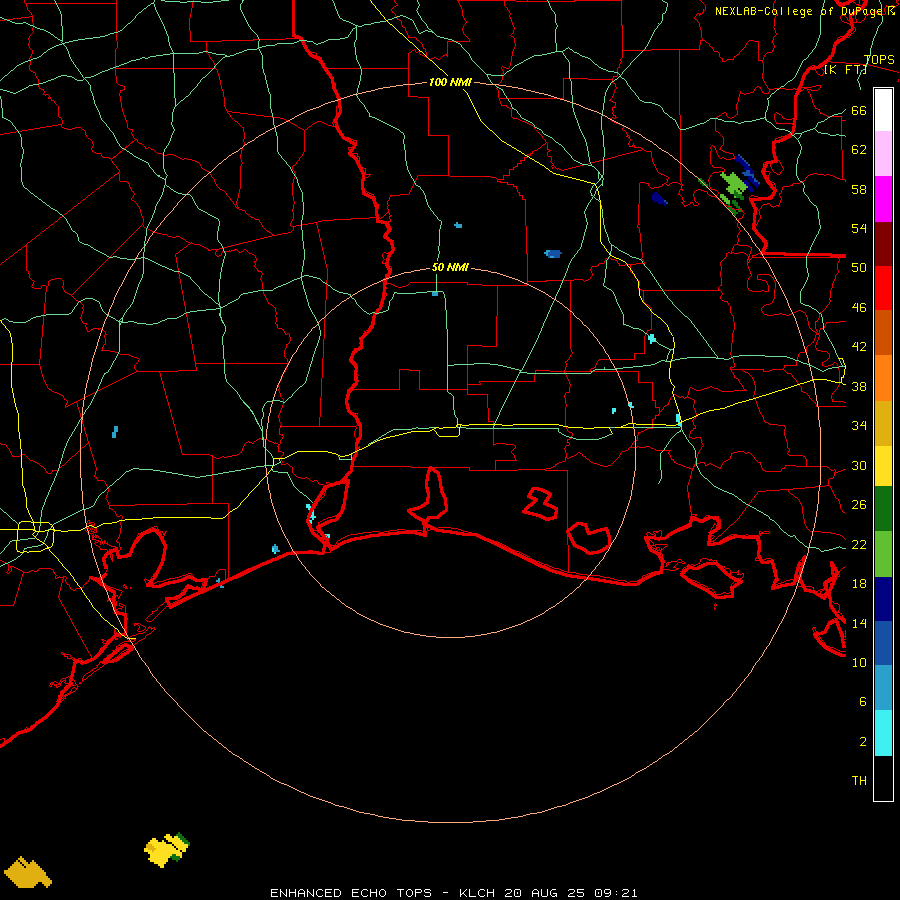
Task: Click the black TH threshold legend swatch
Action: tap(883, 778)
